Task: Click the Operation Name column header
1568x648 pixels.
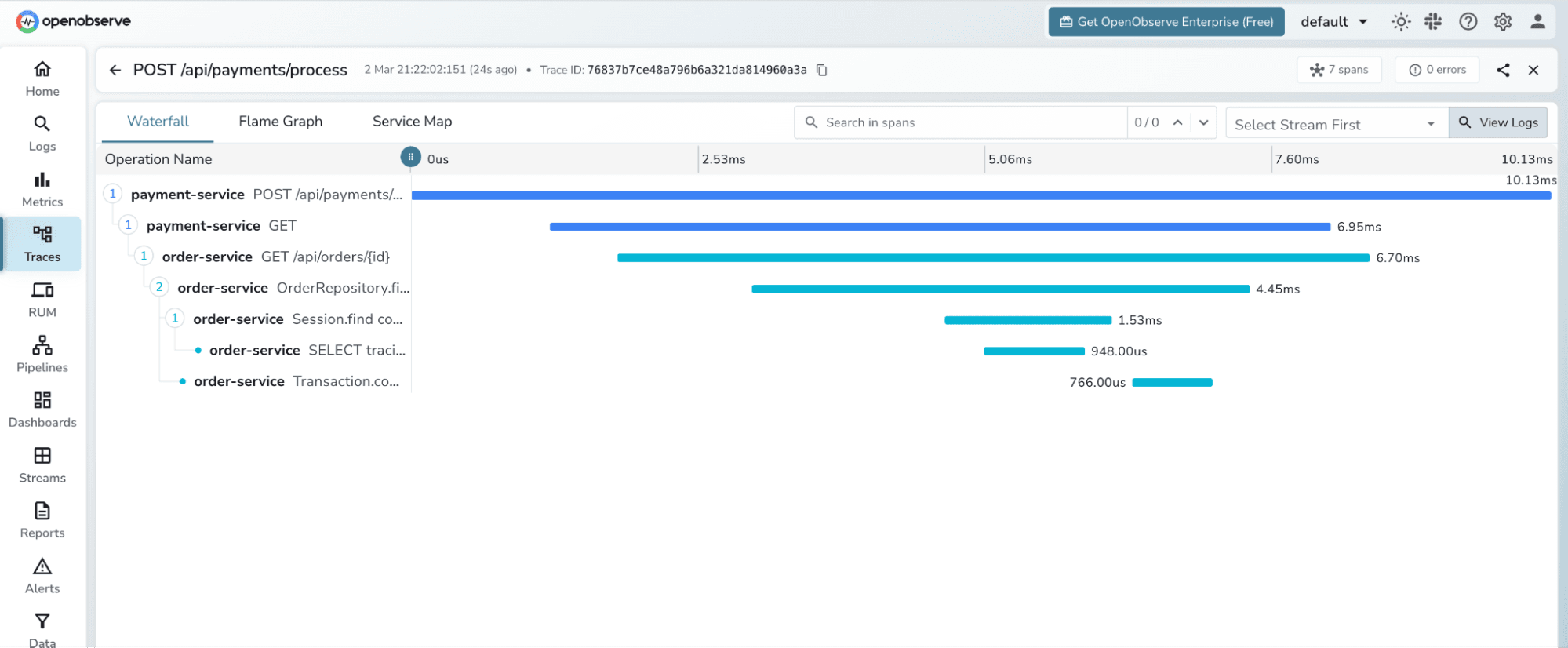Action: tap(158, 159)
